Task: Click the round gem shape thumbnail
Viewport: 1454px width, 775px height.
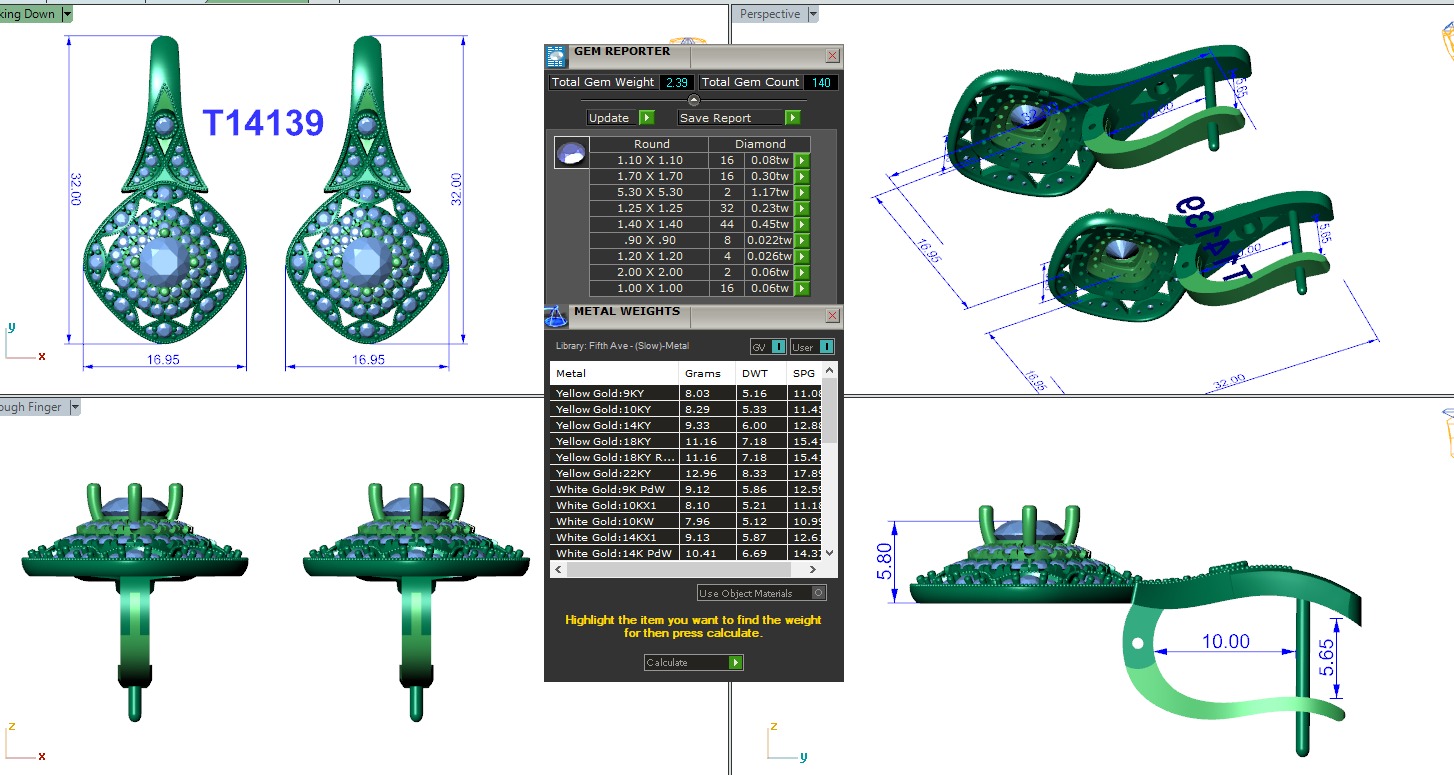Action: coord(570,153)
